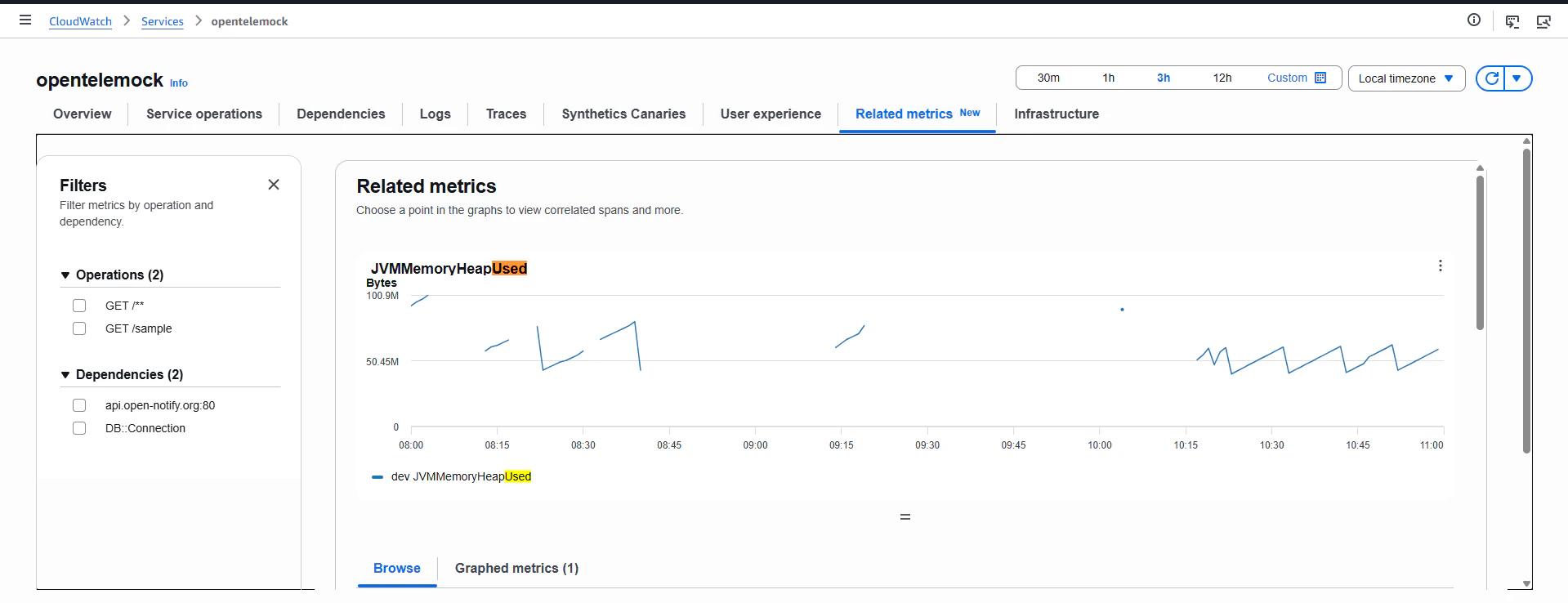The image size is (1568, 603).
Task: Check the api.open-notify.org:80 dependency checkbox
Action: tap(79, 405)
